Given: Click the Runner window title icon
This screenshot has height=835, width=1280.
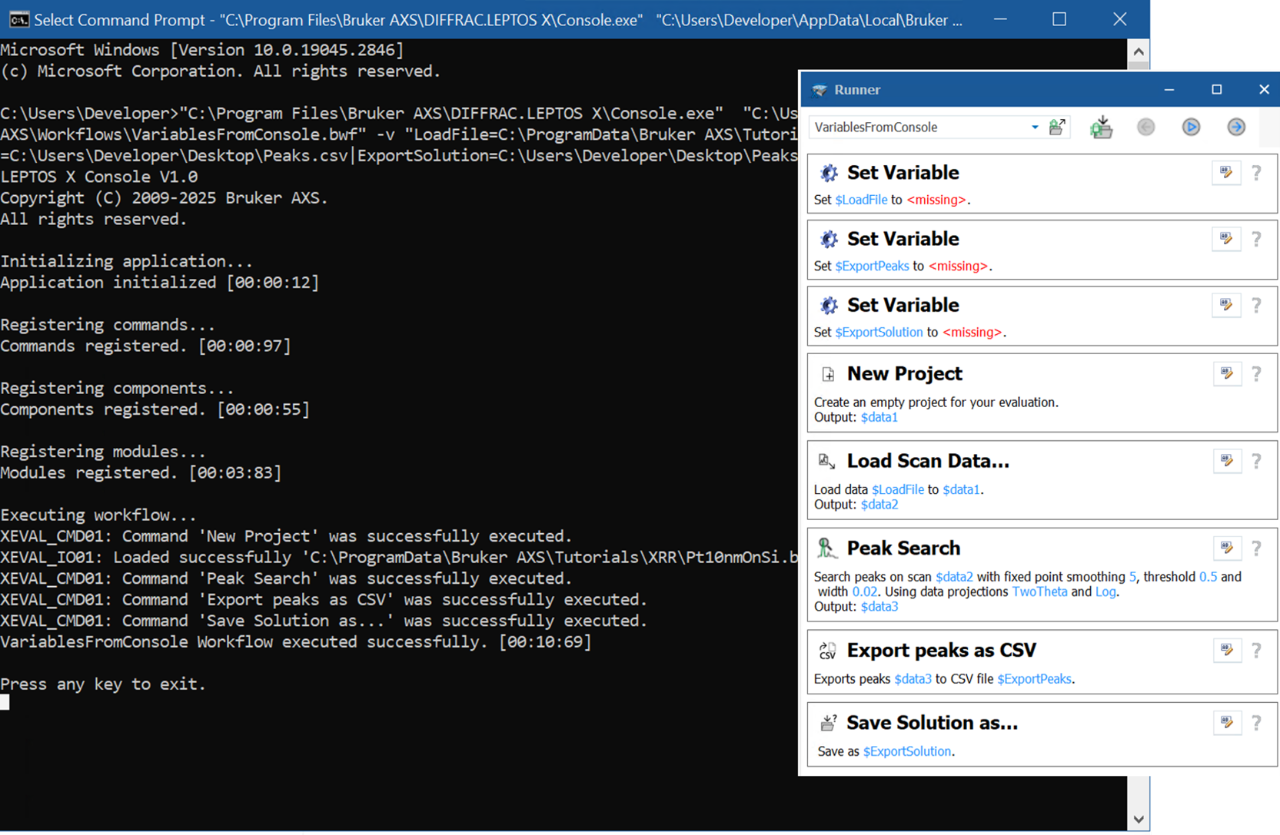Looking at the screenshot, I should tap(820, 90).
